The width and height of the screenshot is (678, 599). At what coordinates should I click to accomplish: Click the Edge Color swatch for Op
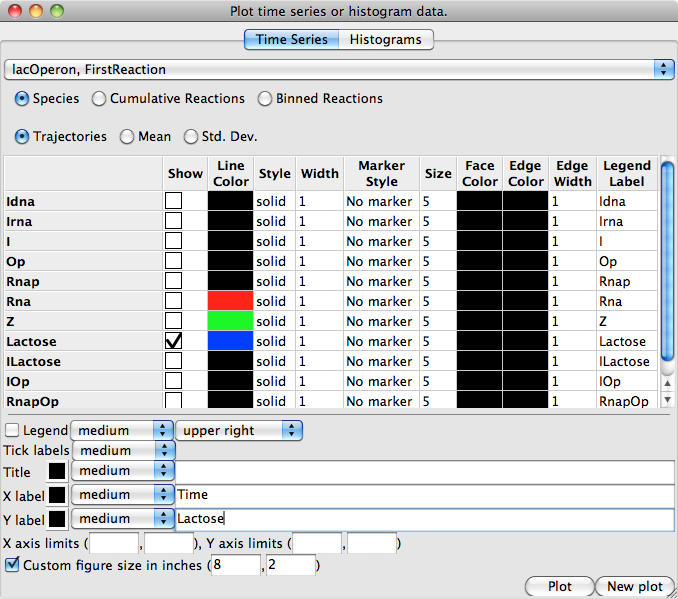tap(525, 261)
